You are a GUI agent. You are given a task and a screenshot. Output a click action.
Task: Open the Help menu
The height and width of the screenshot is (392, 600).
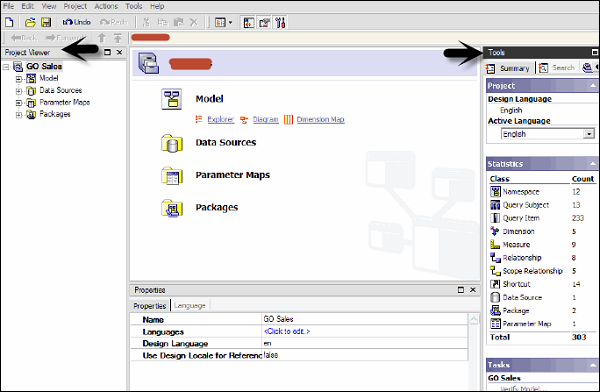click(157, 6)
